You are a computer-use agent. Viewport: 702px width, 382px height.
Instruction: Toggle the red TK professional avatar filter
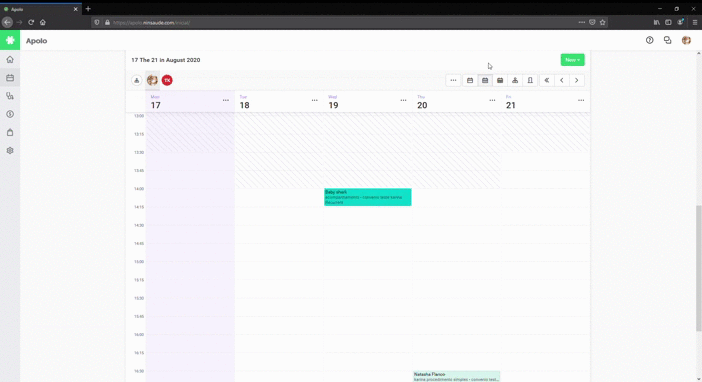click(x=167, y=80)
